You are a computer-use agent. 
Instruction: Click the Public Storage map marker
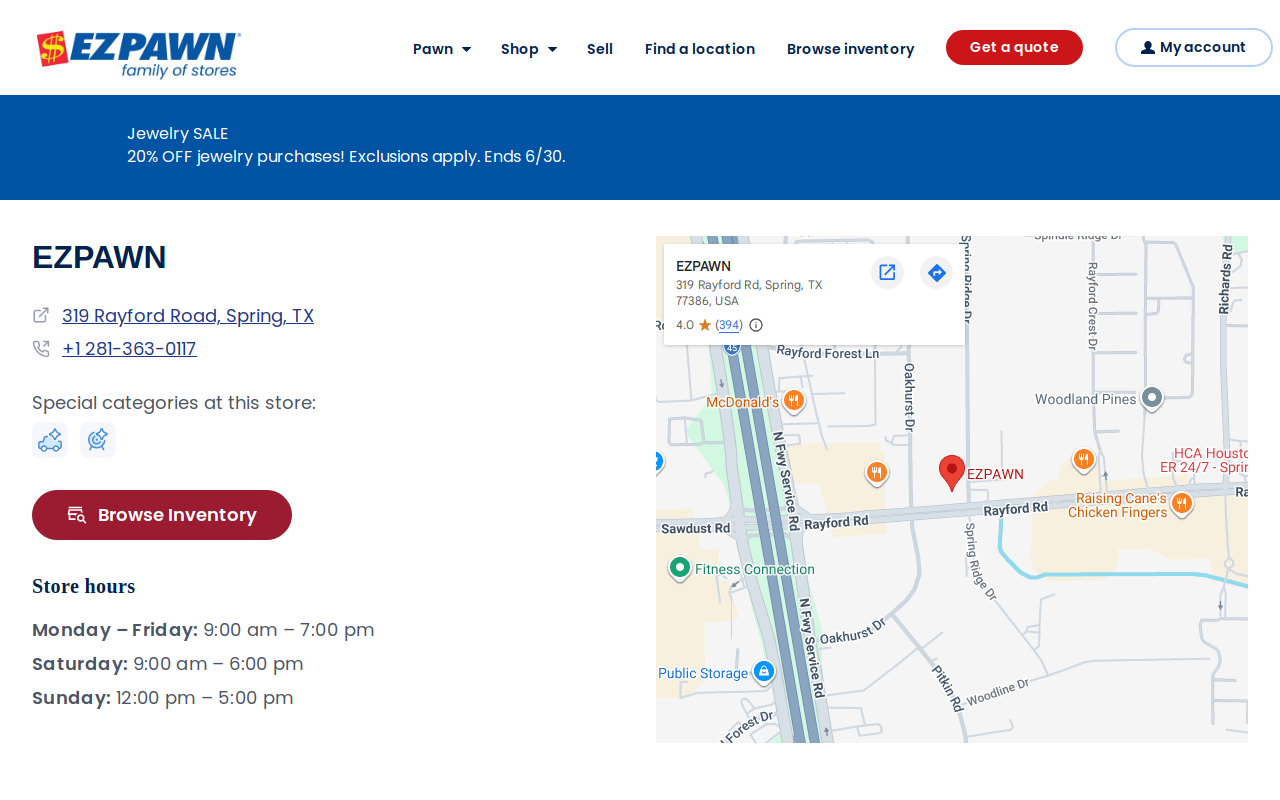[x=764, y=672]
